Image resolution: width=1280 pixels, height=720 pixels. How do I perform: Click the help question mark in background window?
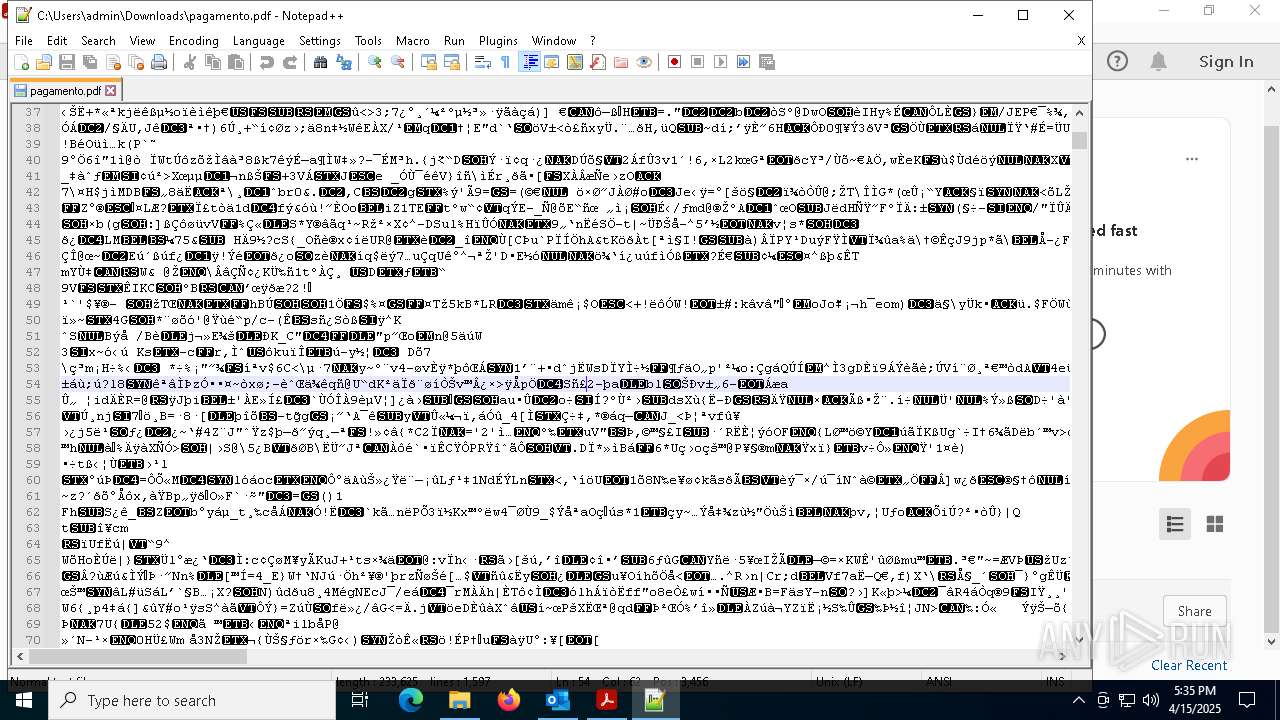(x=1117, y=61)
